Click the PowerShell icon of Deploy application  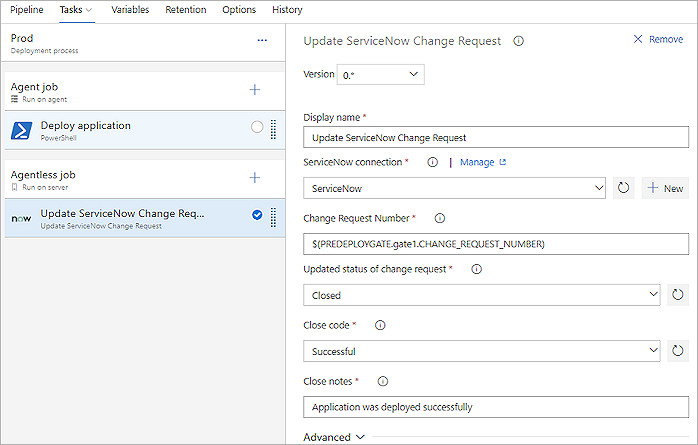[21, 131]
